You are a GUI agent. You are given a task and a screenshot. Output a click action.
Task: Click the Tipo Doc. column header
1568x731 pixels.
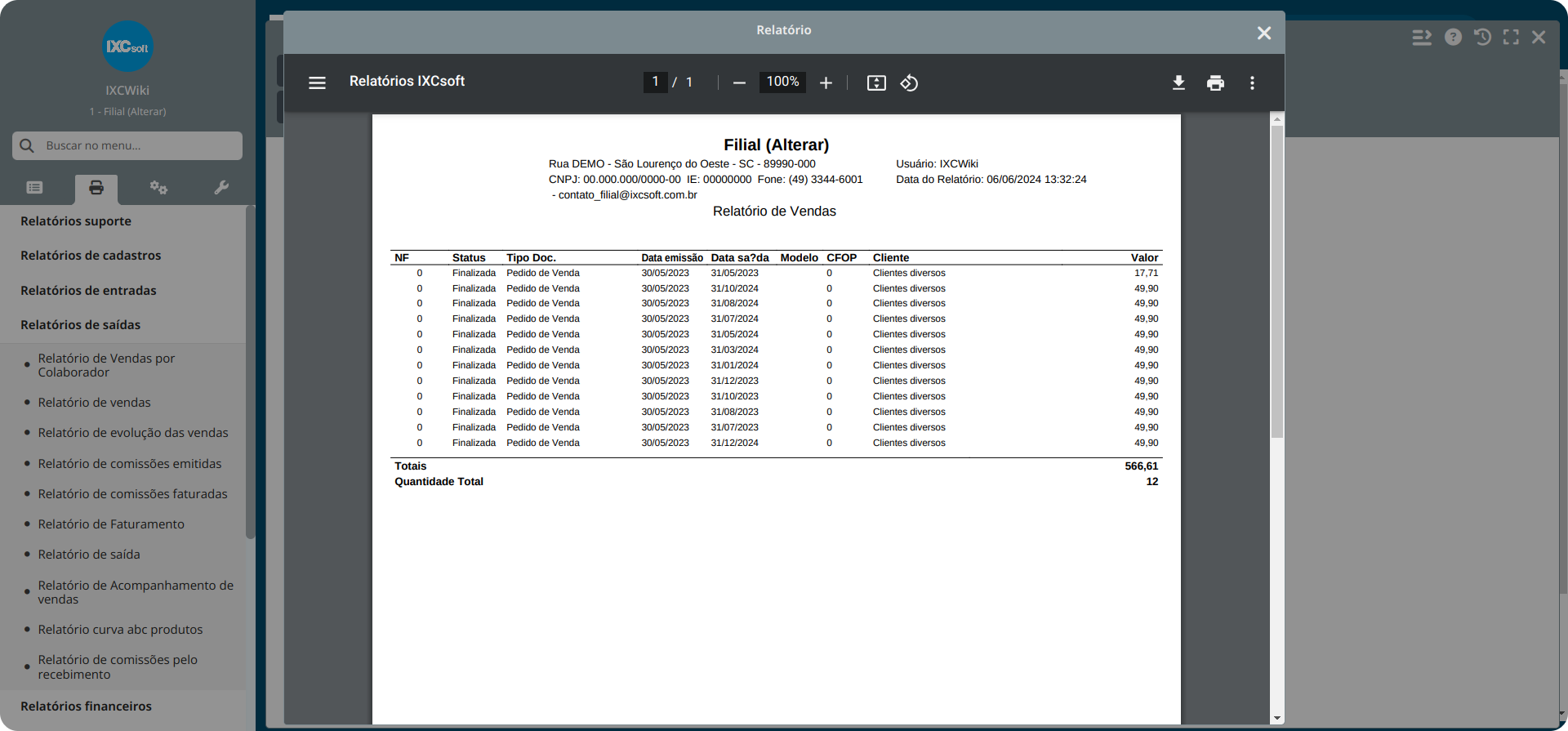pyautogui.click(x=531, y=258)
